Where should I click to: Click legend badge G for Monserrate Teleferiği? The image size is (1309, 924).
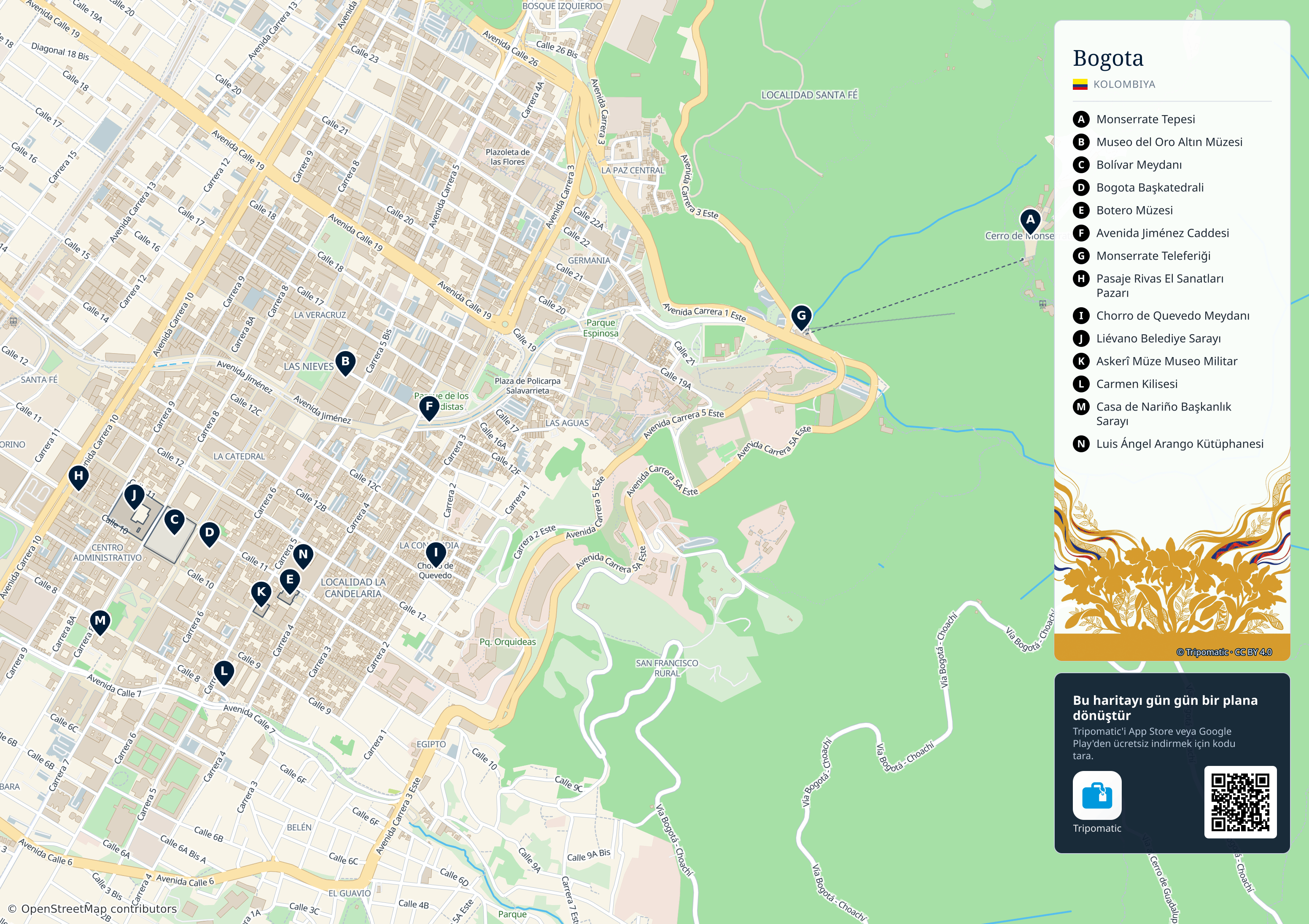coord(1081,256)
